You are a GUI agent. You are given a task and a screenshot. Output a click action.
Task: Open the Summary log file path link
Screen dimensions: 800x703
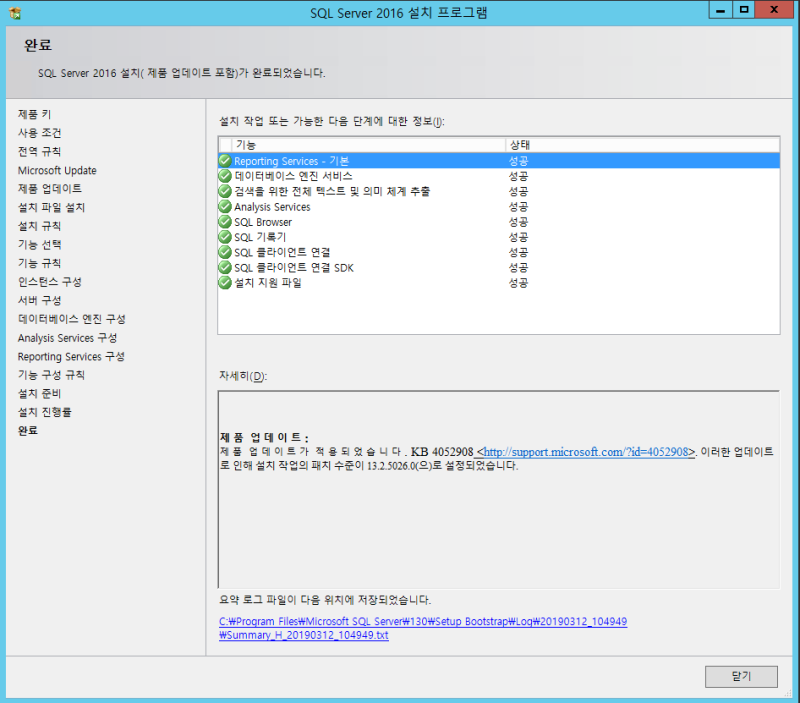(423, 629)
